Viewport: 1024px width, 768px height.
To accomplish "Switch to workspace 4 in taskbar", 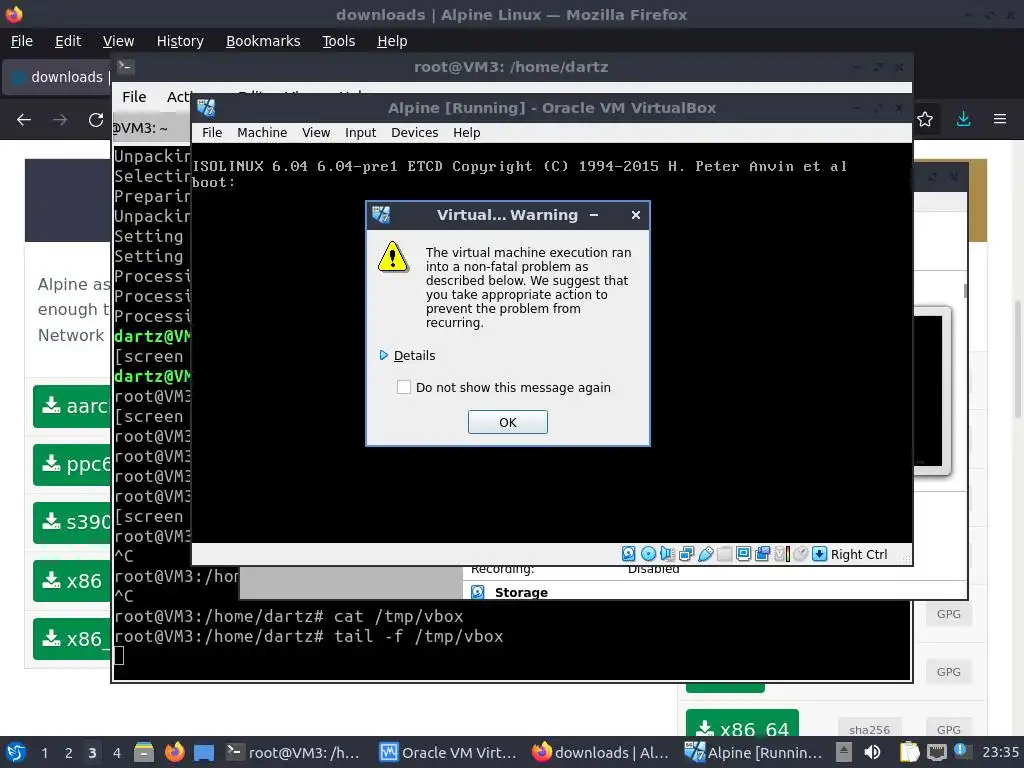I will click(x=117, y=753).
